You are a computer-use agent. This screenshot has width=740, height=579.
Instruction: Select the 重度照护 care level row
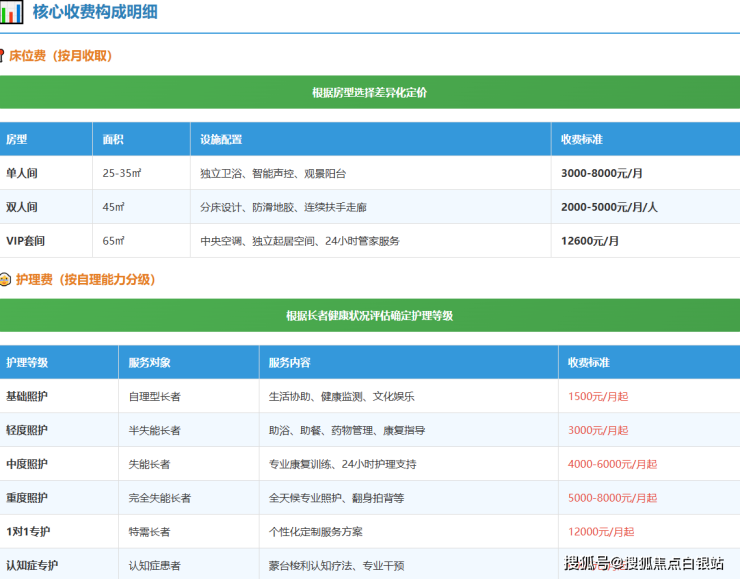[27, 498]
